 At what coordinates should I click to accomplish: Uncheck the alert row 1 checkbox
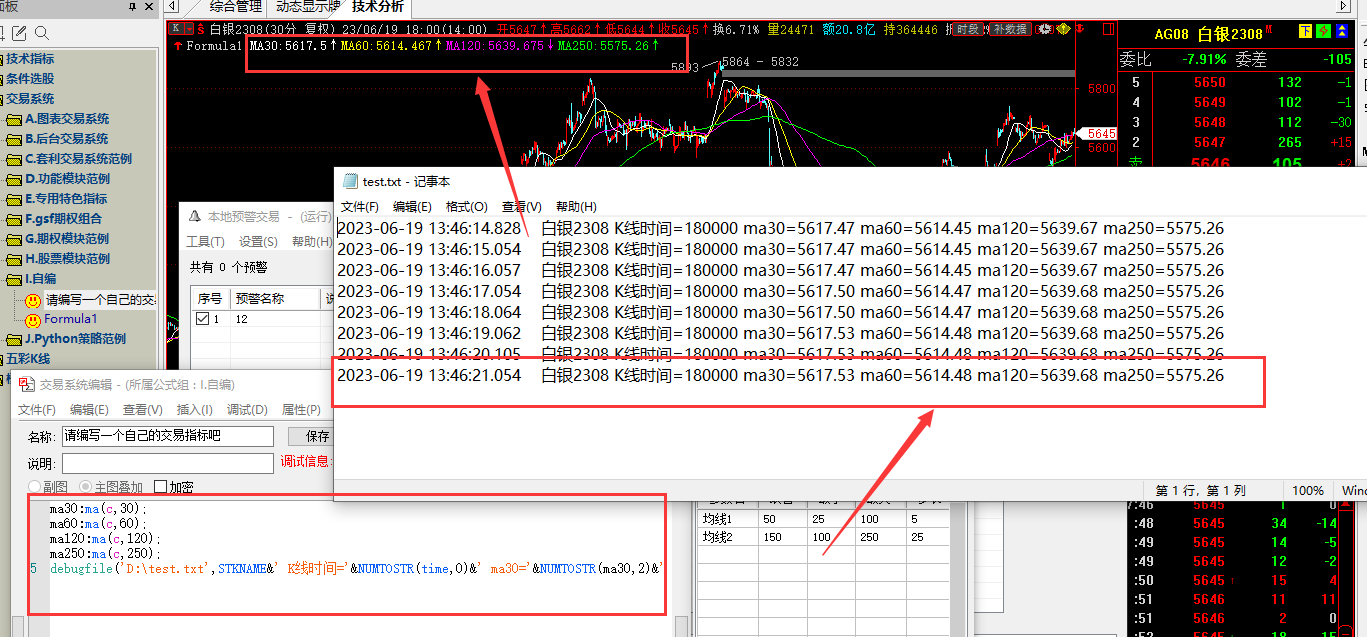click(202, 319)
